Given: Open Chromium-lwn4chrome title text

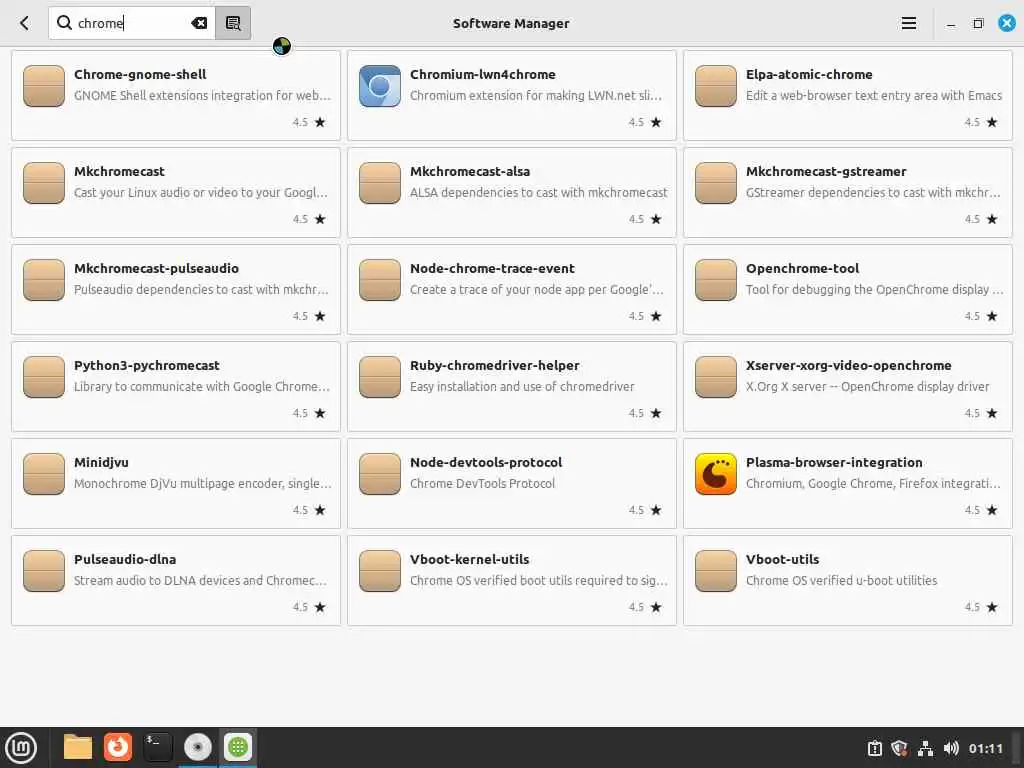Looking at the screenshot, I should [483, 74].
